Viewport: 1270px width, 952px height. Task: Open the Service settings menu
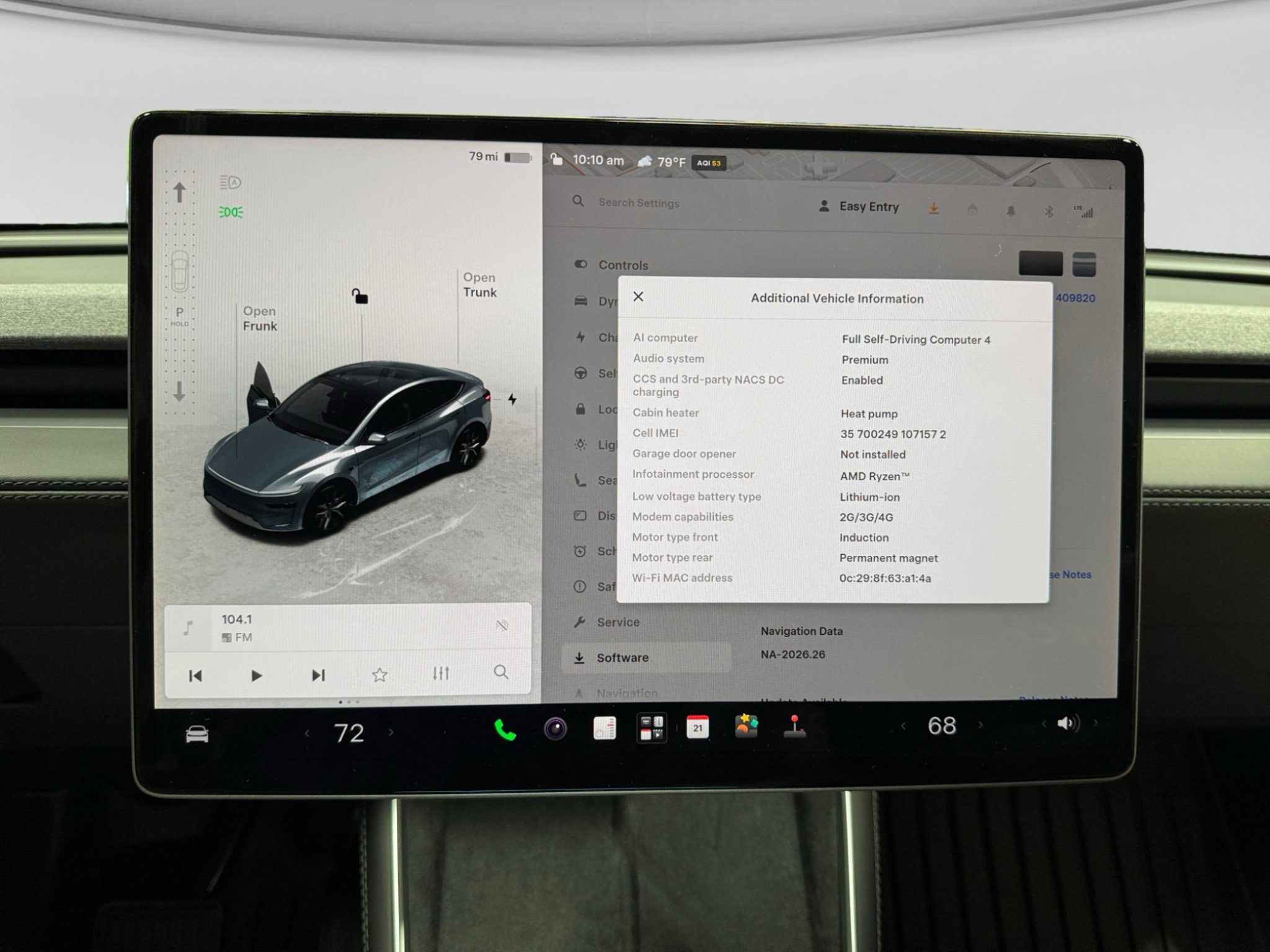(606, 622)
